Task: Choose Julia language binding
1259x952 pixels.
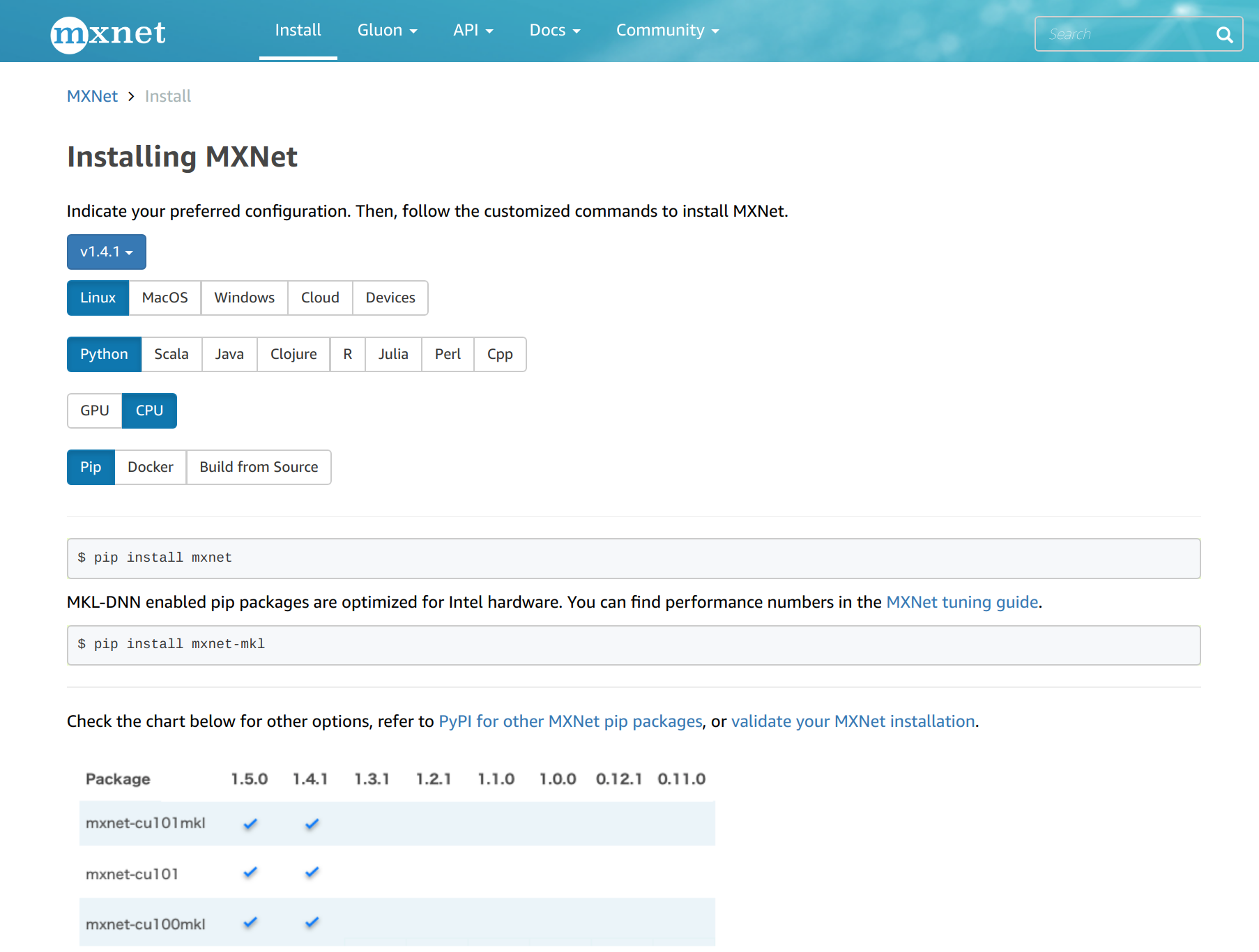Action: [x=393, y=354]
